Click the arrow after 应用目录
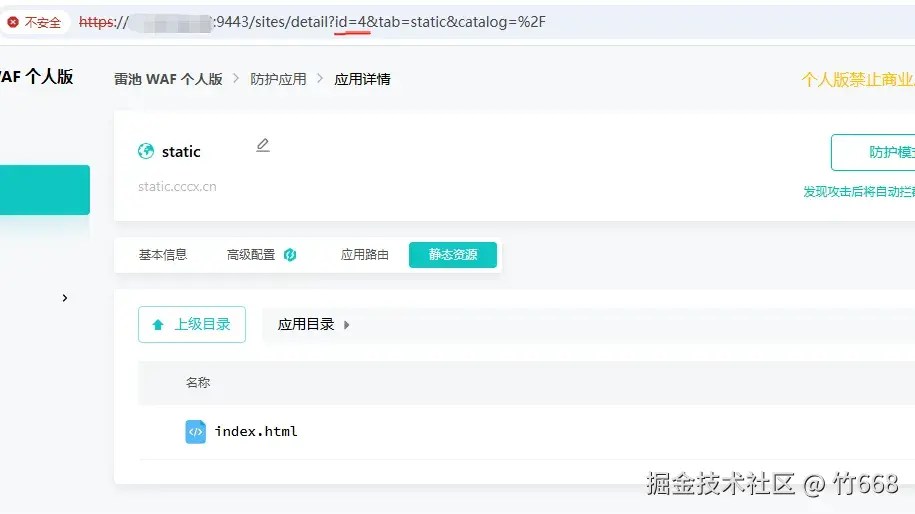915x514 pixels. click(347, 325)
